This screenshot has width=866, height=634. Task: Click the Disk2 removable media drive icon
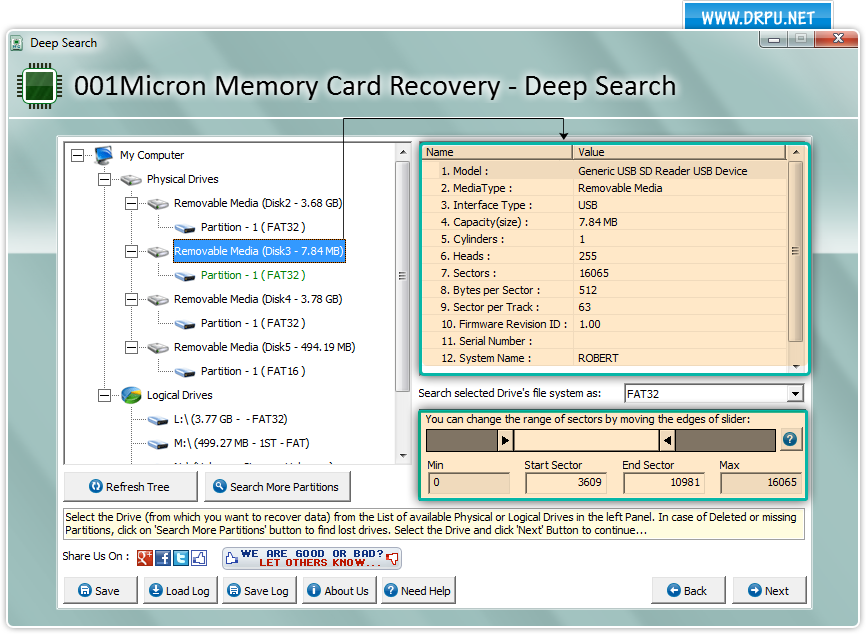[x=158, y=204]
